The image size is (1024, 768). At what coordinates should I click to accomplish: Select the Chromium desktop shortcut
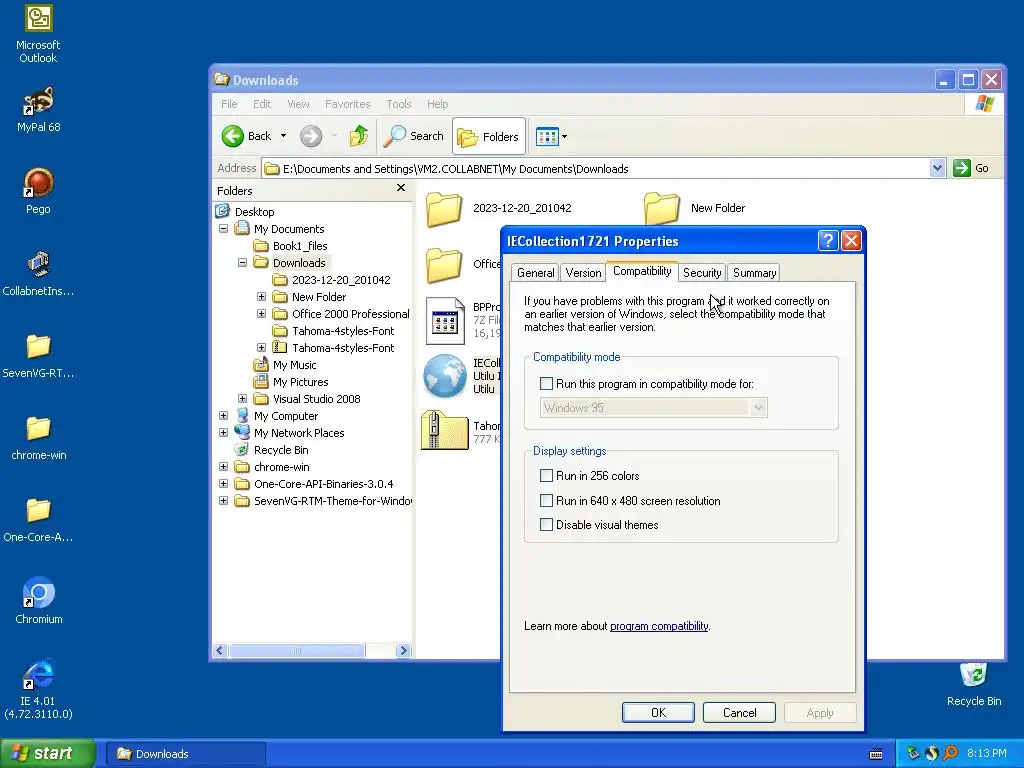click(x=38, y=601)
